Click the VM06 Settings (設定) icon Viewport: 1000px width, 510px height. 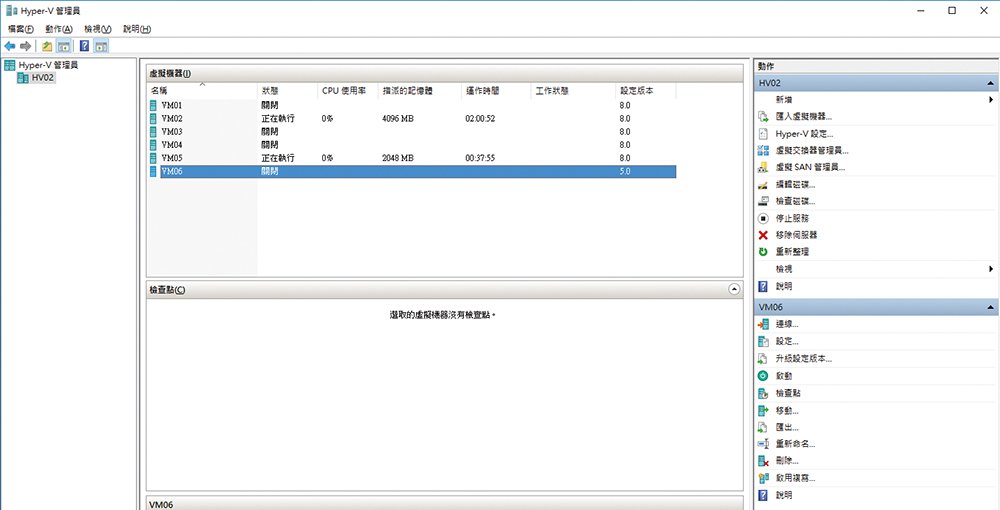(x=763, y=342)
